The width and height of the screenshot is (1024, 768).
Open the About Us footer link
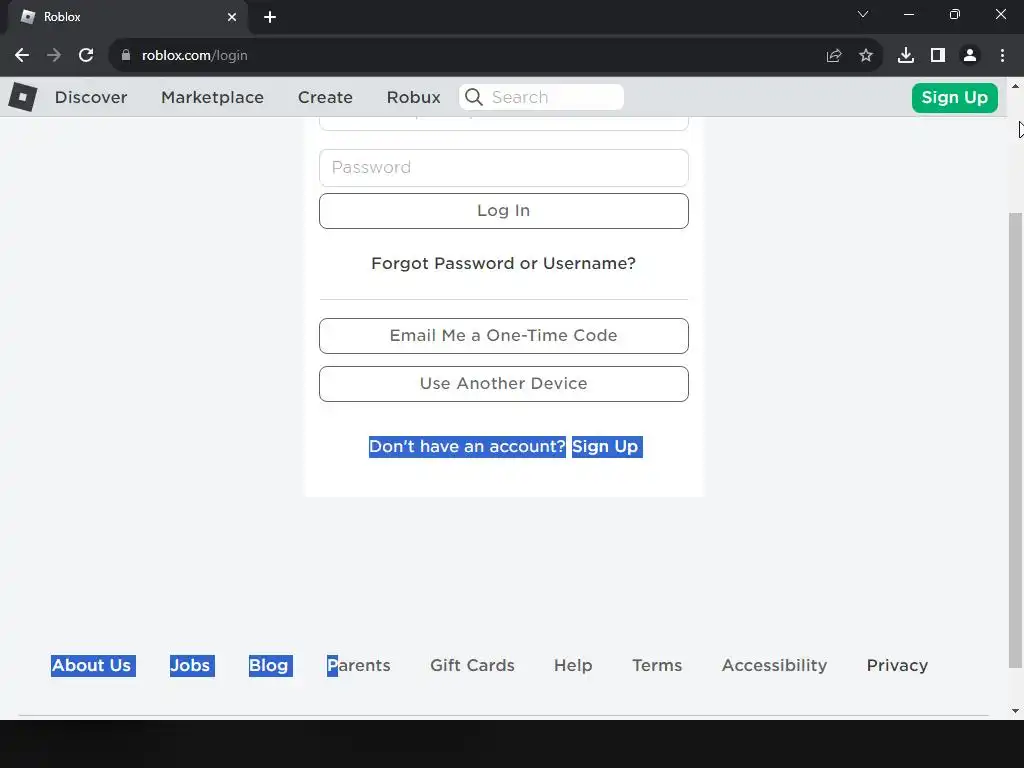92,665
